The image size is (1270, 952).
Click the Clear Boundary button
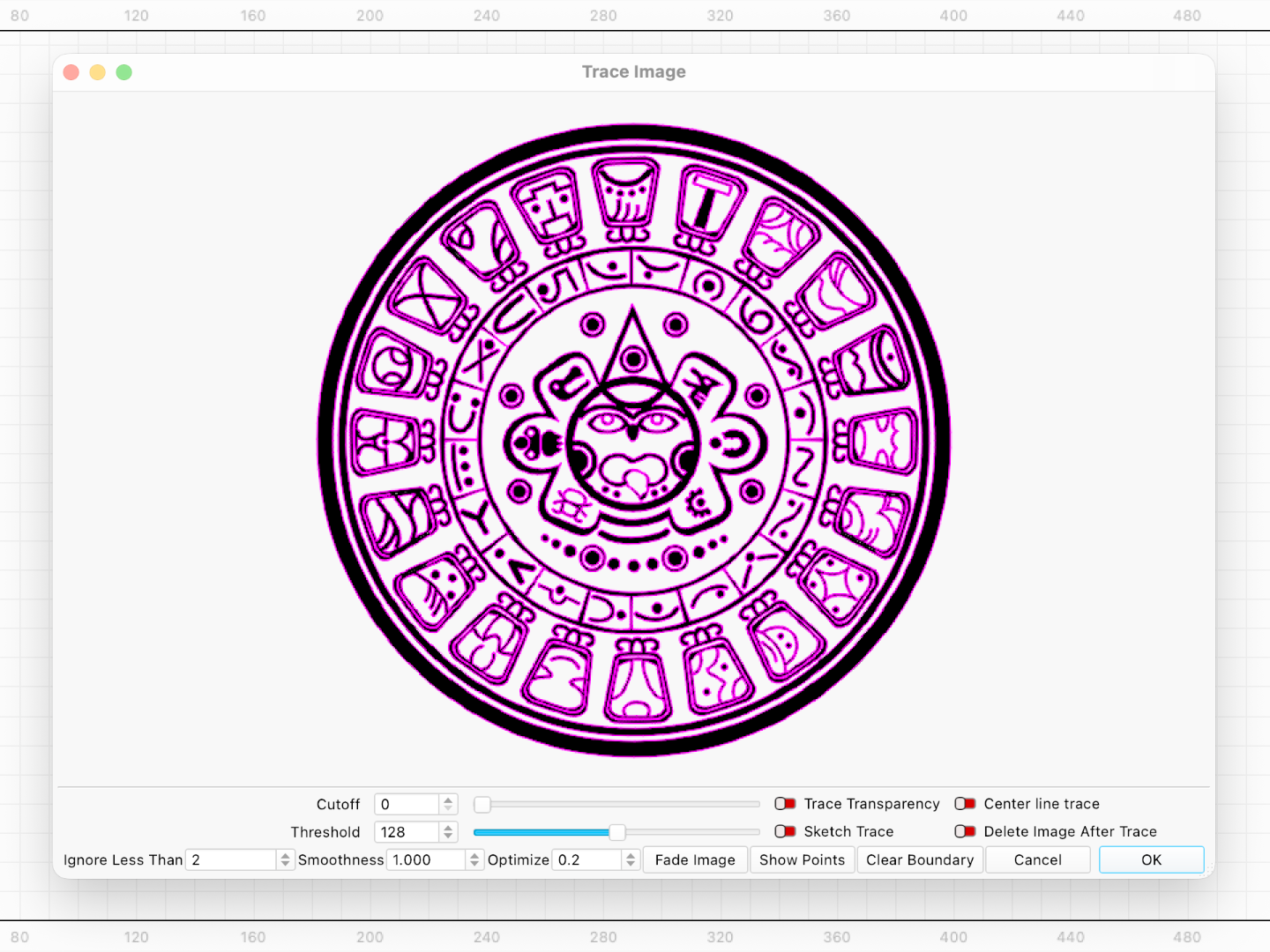click(920, 859)
